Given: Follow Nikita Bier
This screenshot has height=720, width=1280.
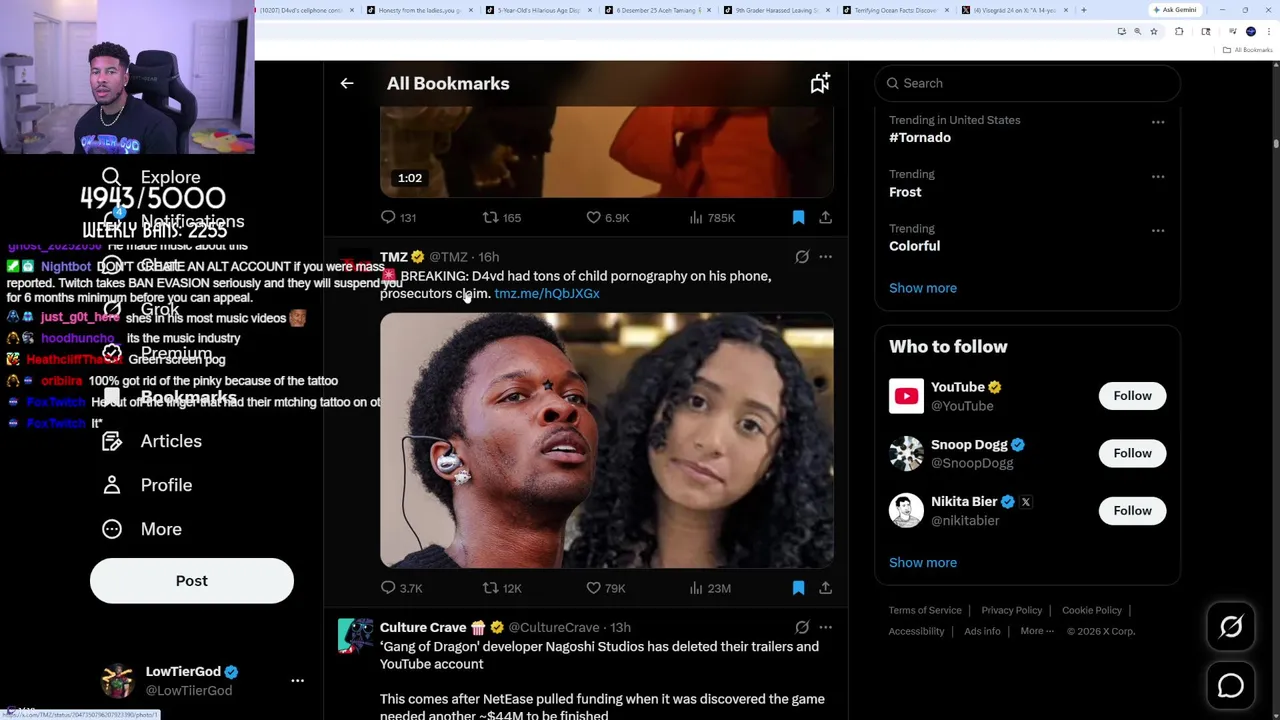Looking at the screenshot, I should coord(1132,511).
